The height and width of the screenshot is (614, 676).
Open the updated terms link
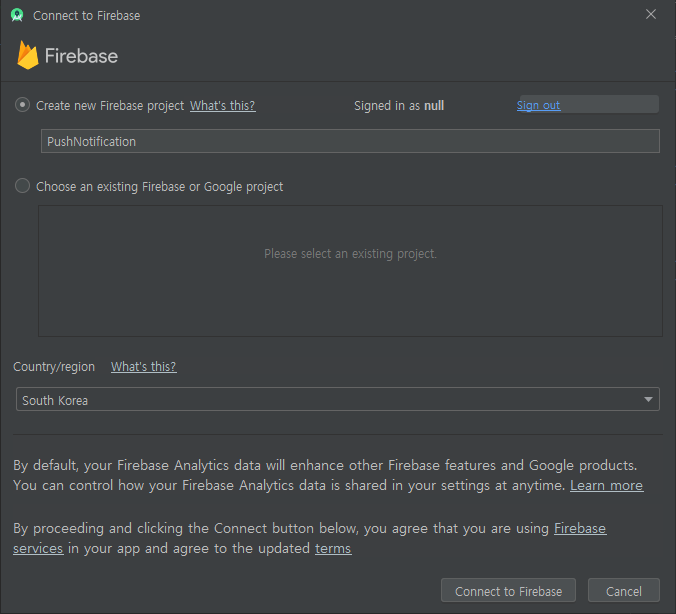(x=333, y=548)
